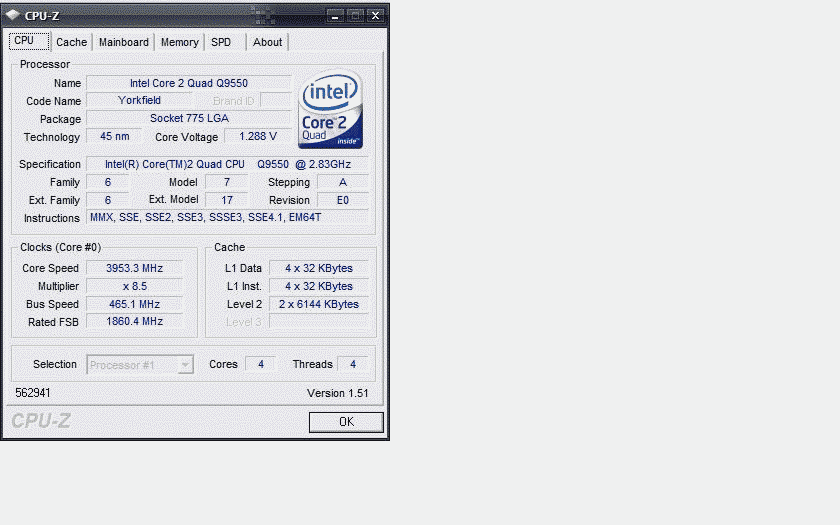
Task: Click the Threads count value 4
Action: pyautogui.click(x=352, y=364)
